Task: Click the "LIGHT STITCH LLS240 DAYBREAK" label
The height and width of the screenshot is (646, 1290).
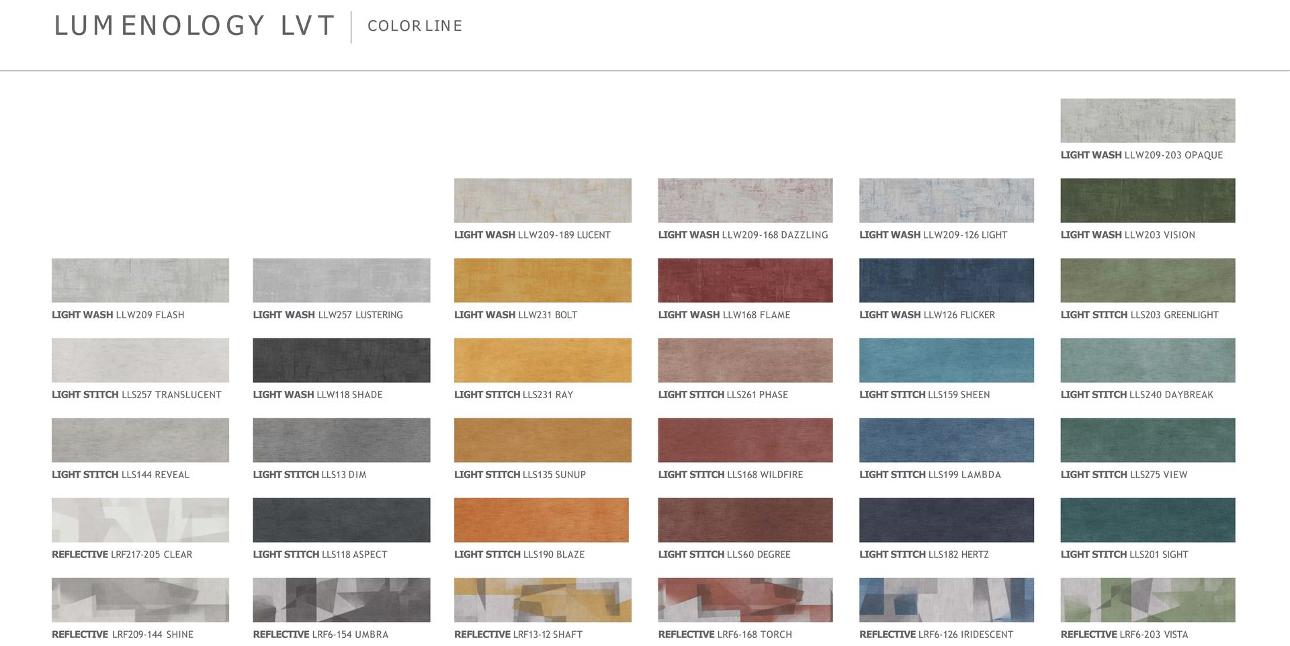Action: [x=1137, y=395]
